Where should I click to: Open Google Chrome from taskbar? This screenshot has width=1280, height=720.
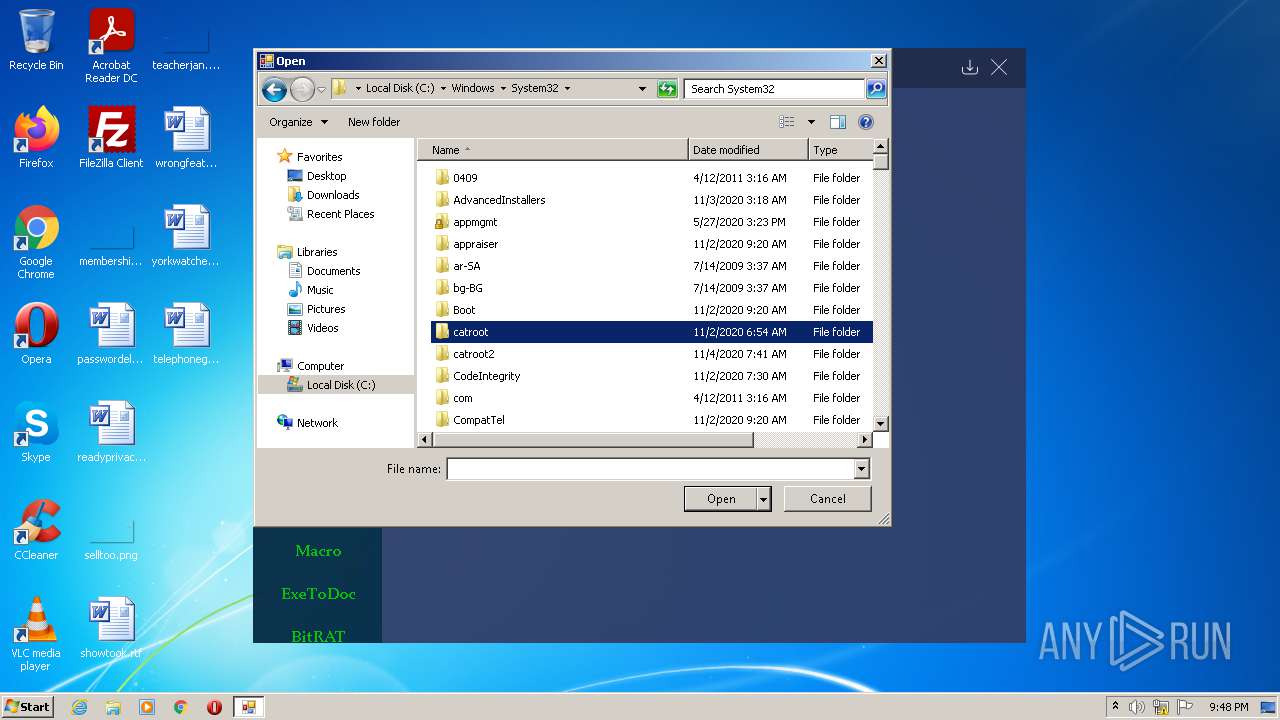[x=180, y=707]
